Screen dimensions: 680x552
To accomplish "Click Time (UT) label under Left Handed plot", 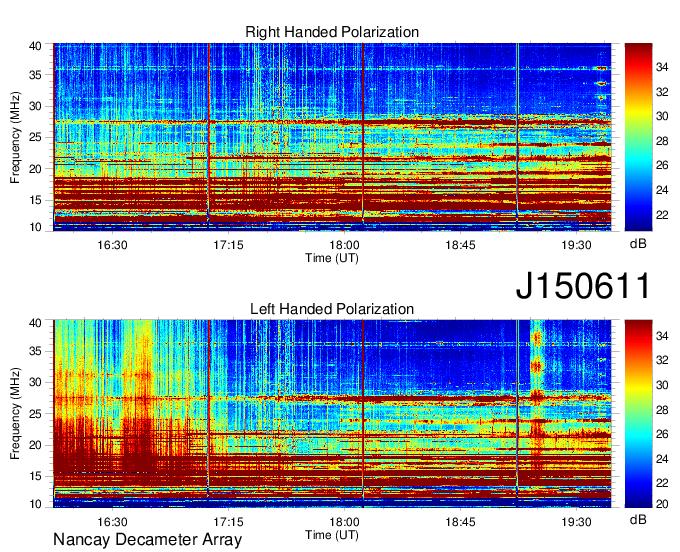I will [x=332, y=535].
